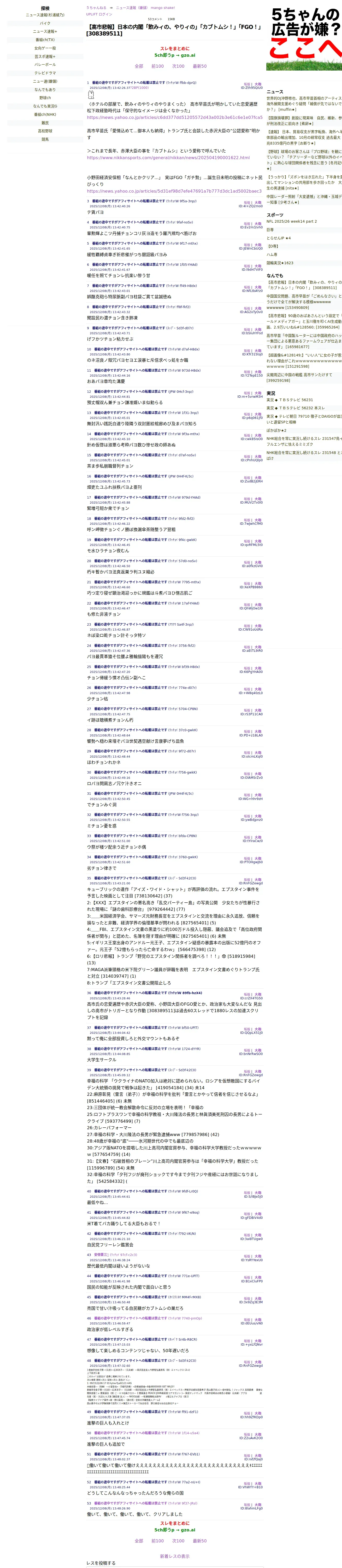342x1568 pixels.
Task: Open 尖閣周辺に中国の戦艦 [399259198] thread
Action: (x=304, y=377)
